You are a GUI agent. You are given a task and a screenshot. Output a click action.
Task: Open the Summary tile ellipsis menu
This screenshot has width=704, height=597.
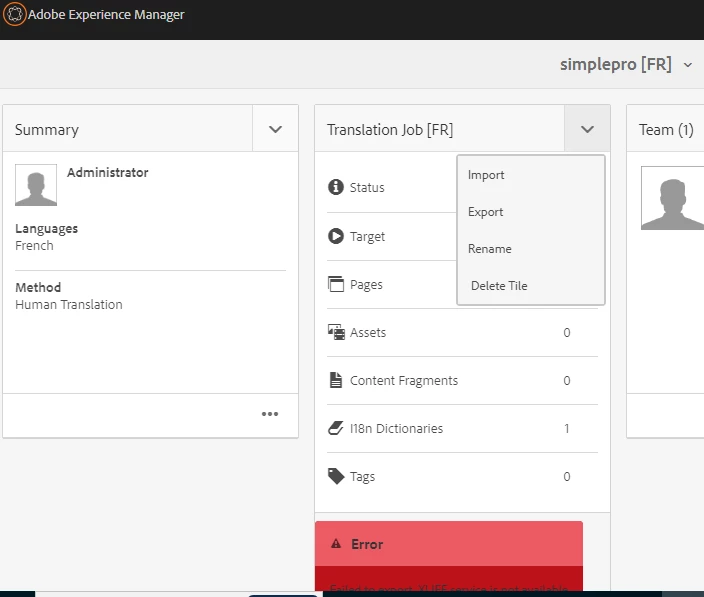[x=270, y=413]
